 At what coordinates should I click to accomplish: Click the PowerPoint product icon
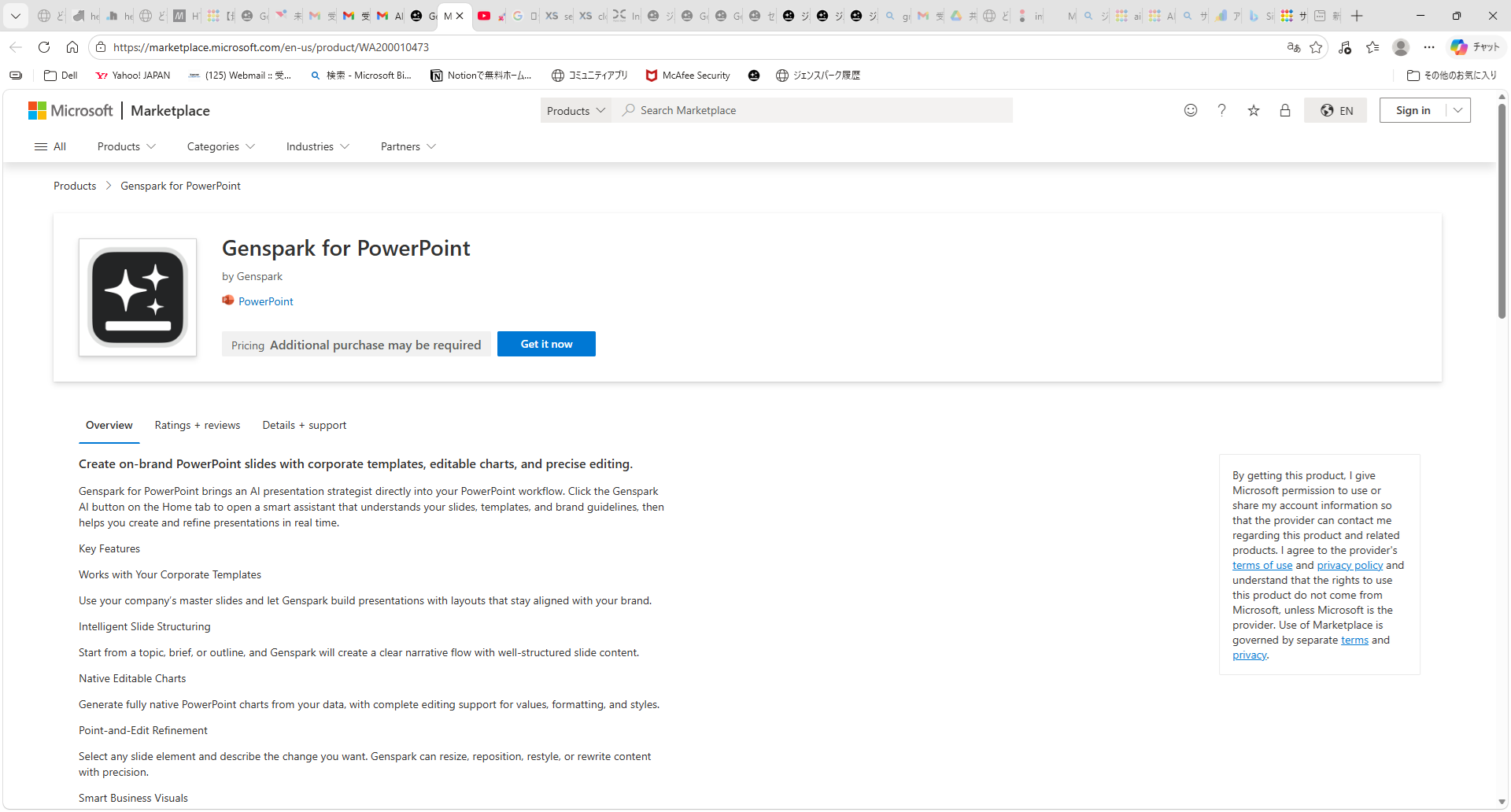click(228, 301)
